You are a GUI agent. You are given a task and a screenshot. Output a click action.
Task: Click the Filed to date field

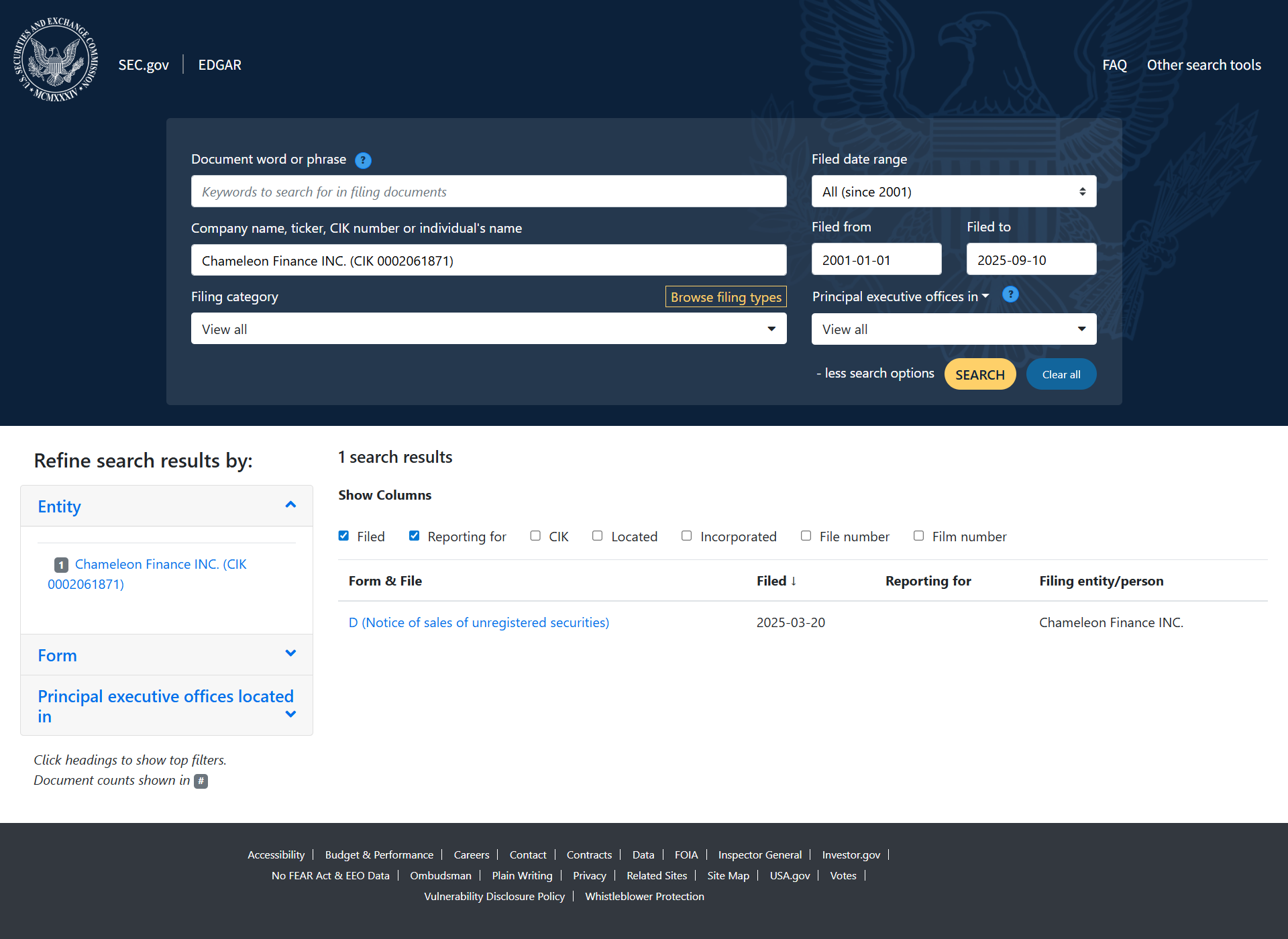click(x=1031, y=260)
